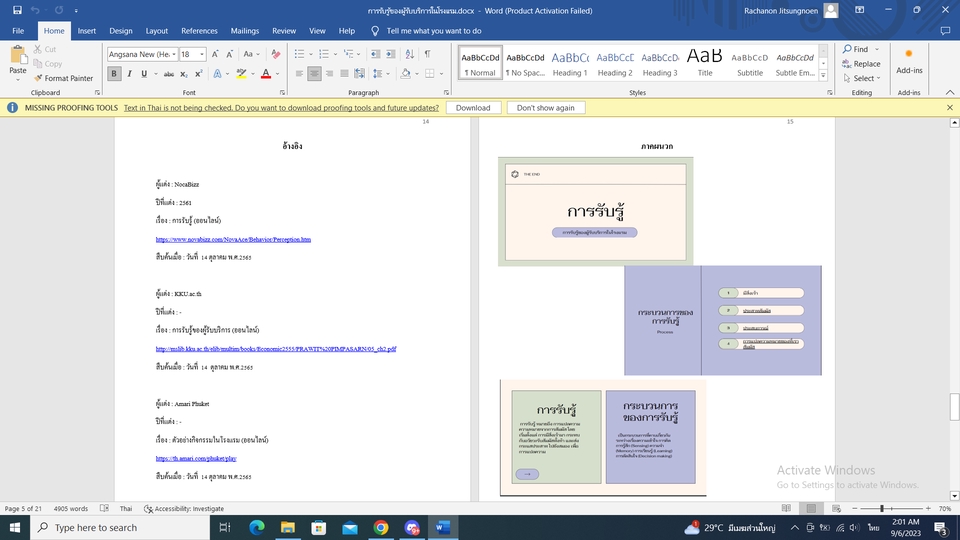
Task: Click the Clear All Formatting icon
Action: [276, 54]
